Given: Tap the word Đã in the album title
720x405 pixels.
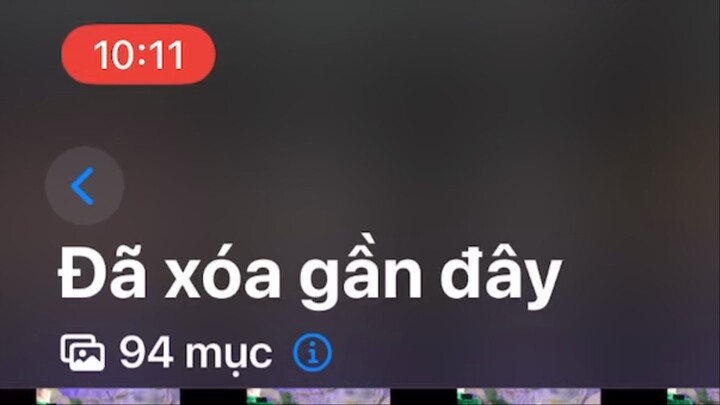Looking at the screenshot, I should point(103,272).
